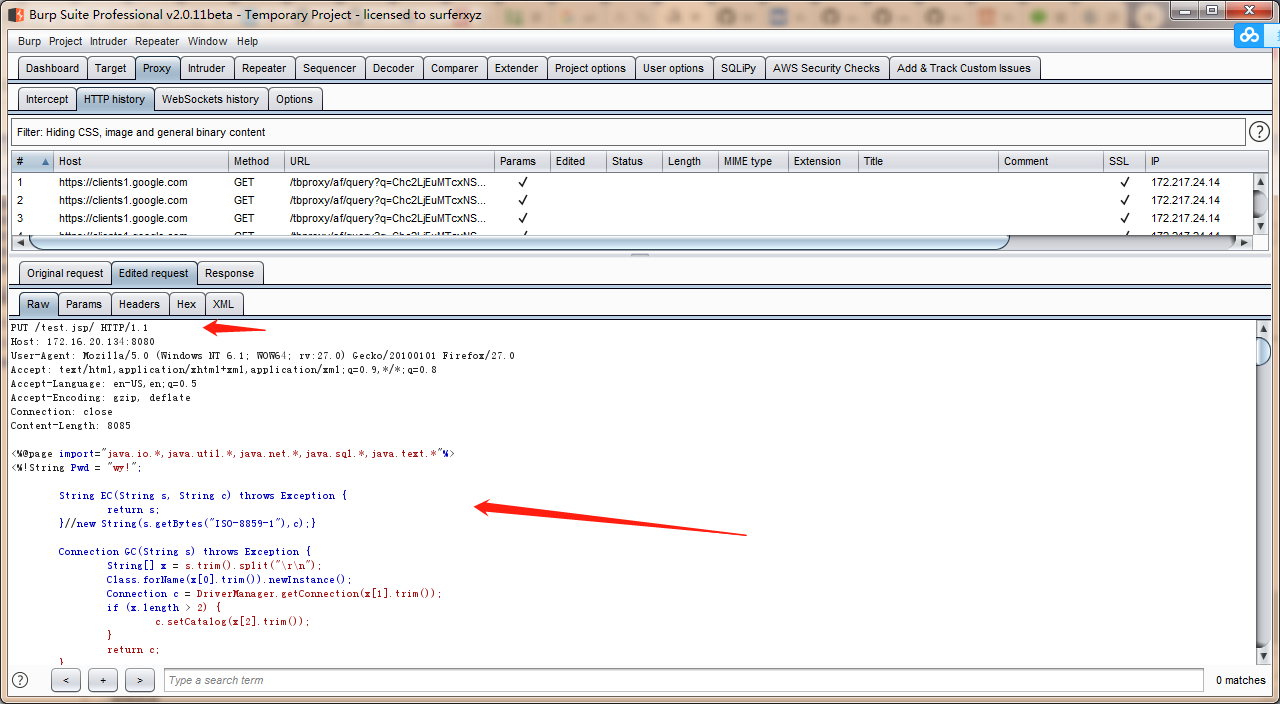Select history row 3 clients1.google.com
This screenshot has height=704, width=1280.
(x=632, y=218)
